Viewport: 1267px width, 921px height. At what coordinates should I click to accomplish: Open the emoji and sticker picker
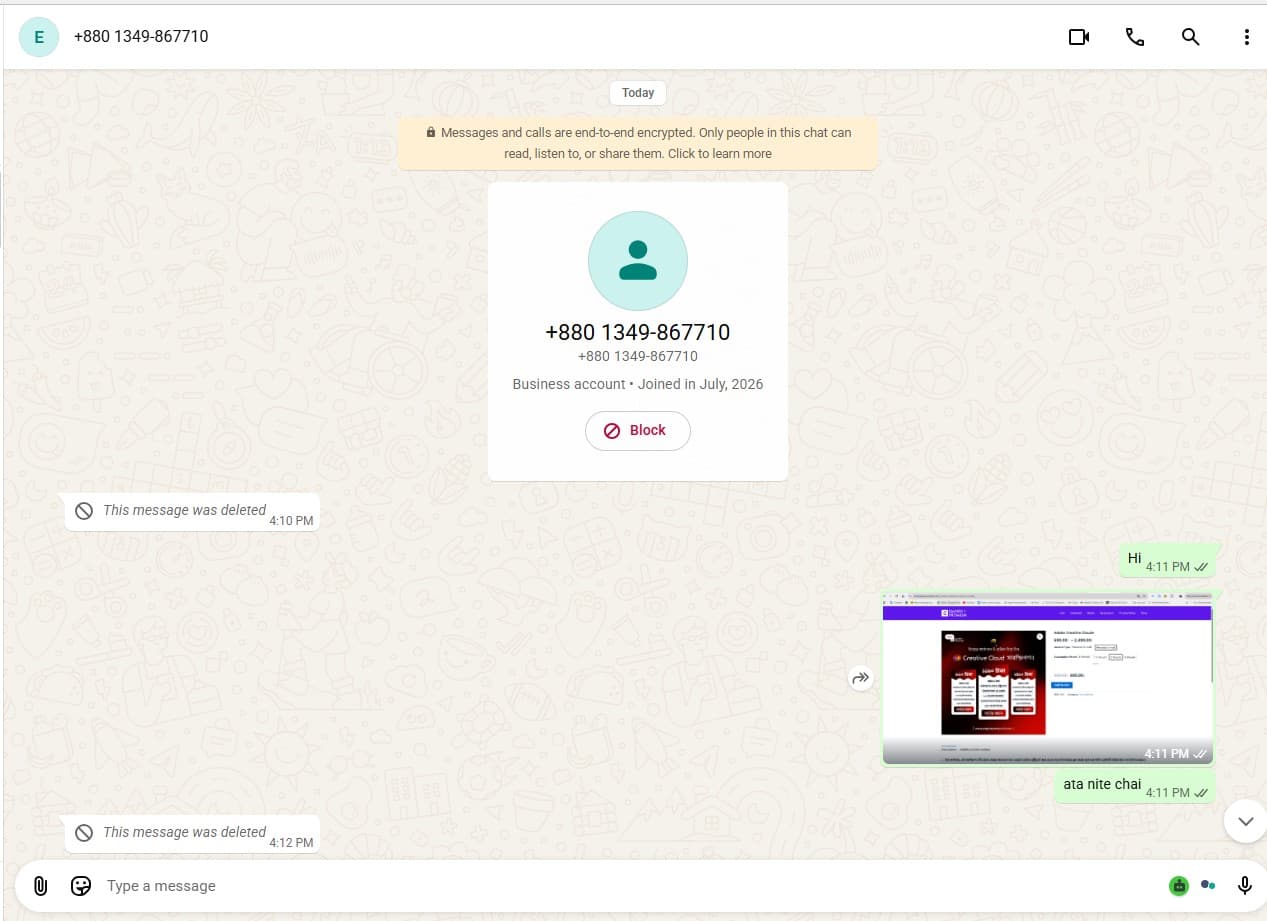click(x=81, y=885)
